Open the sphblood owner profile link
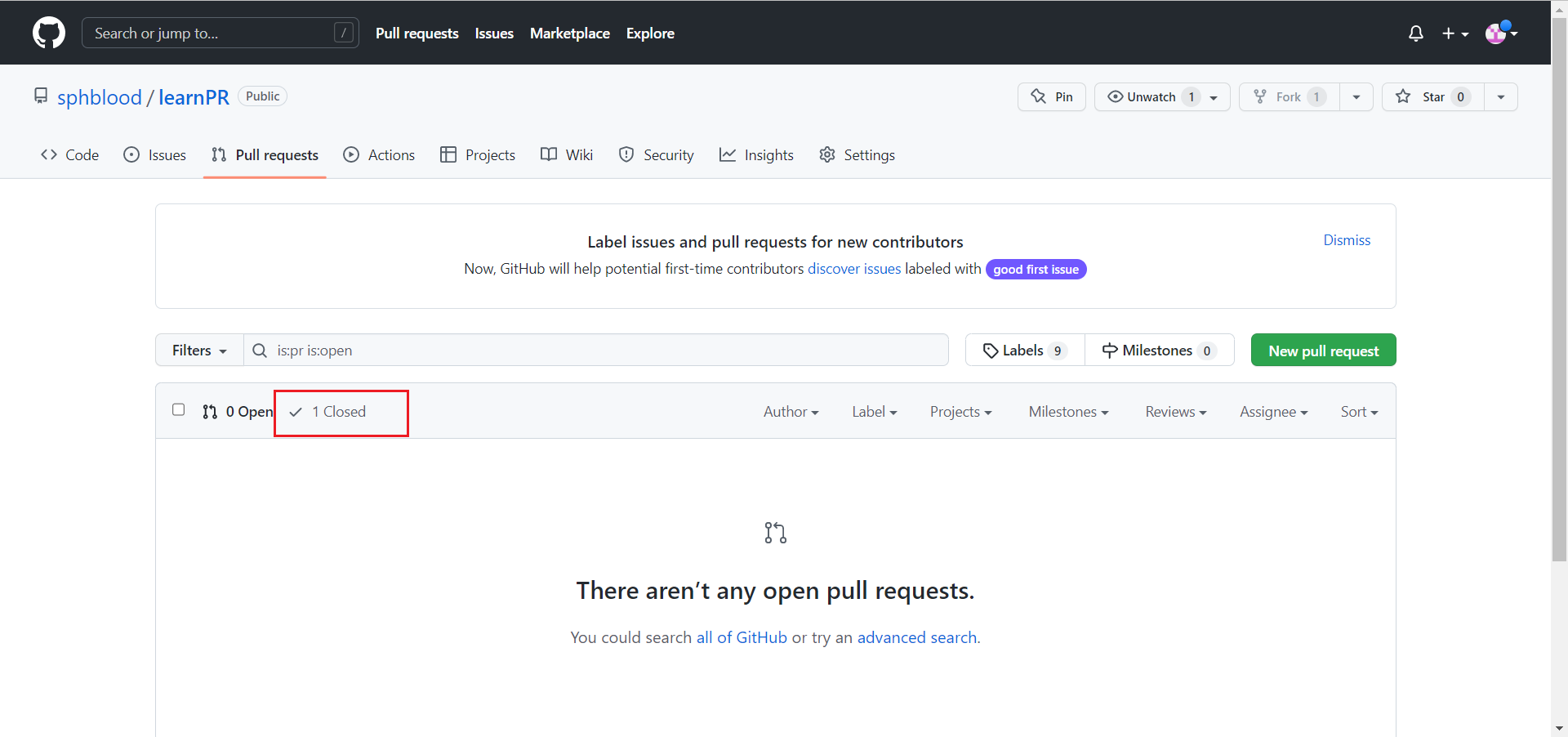 coord(100,97)
